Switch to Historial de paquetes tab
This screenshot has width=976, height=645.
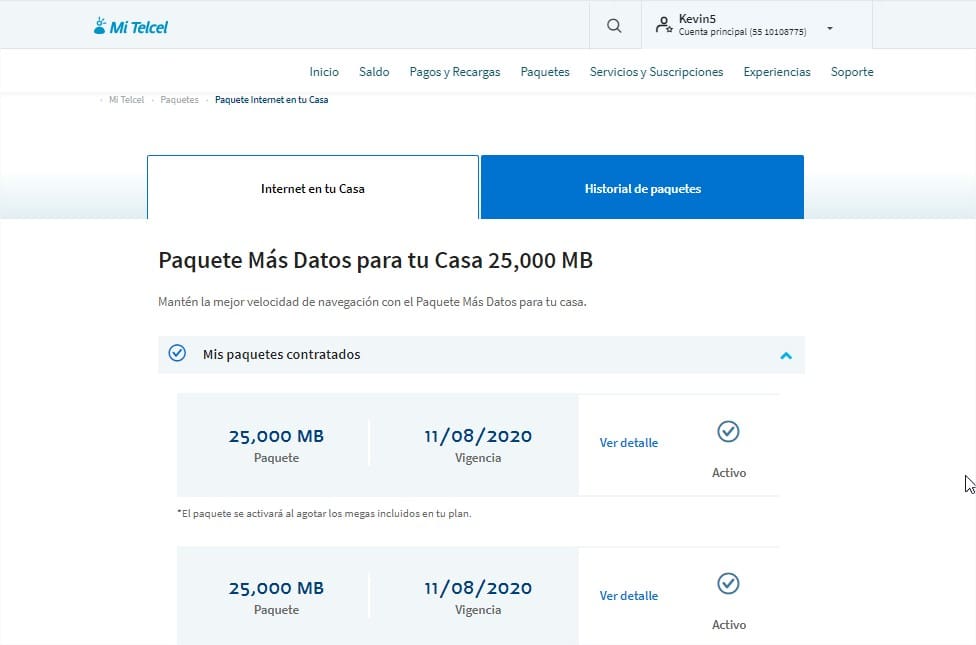point(642,188)
